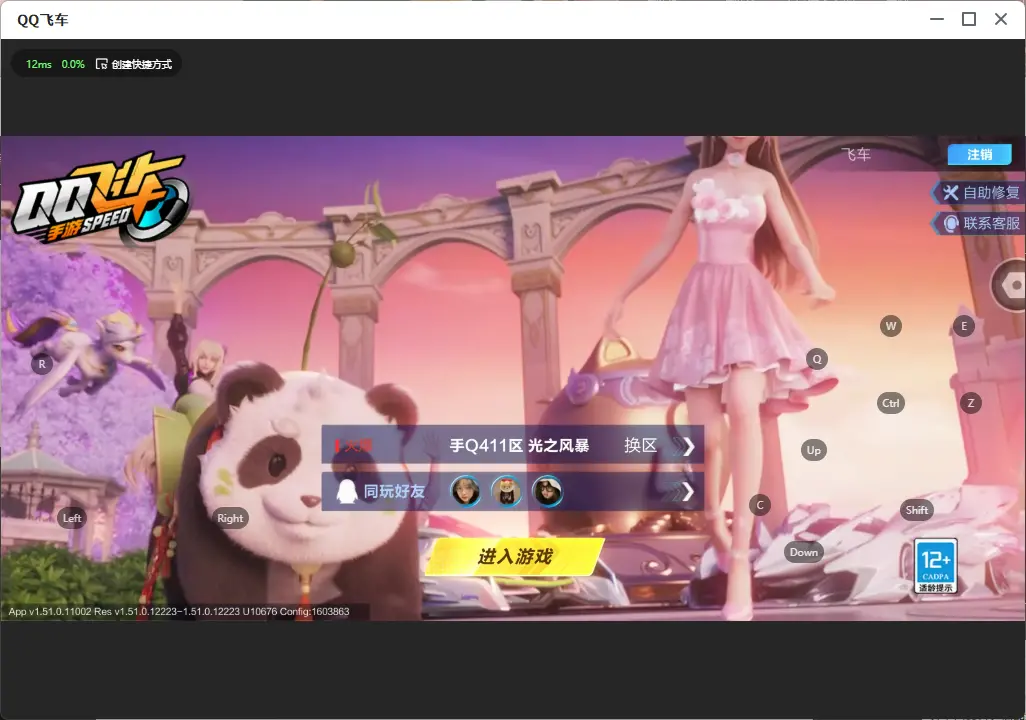This screenshot has height=720, width=1026.
Task: Click the first friend avatar
Action: (465, 491)
